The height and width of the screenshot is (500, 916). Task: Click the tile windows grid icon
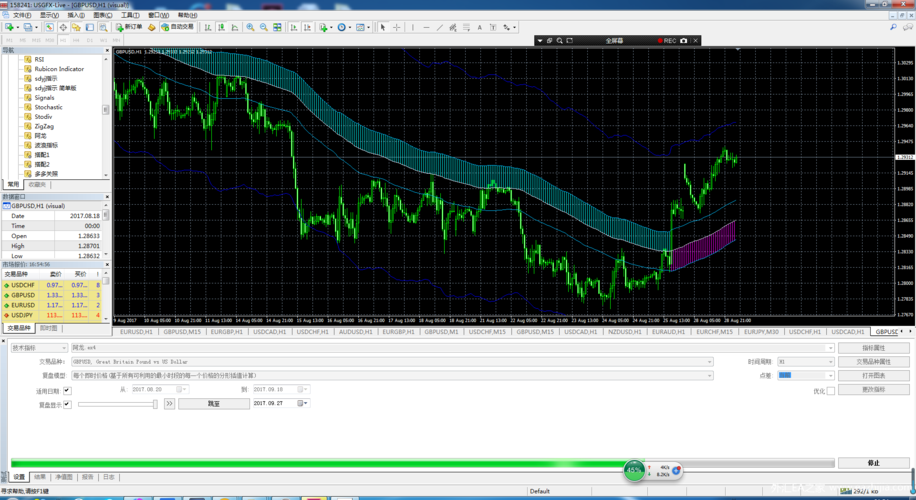(x=277, y=27)
